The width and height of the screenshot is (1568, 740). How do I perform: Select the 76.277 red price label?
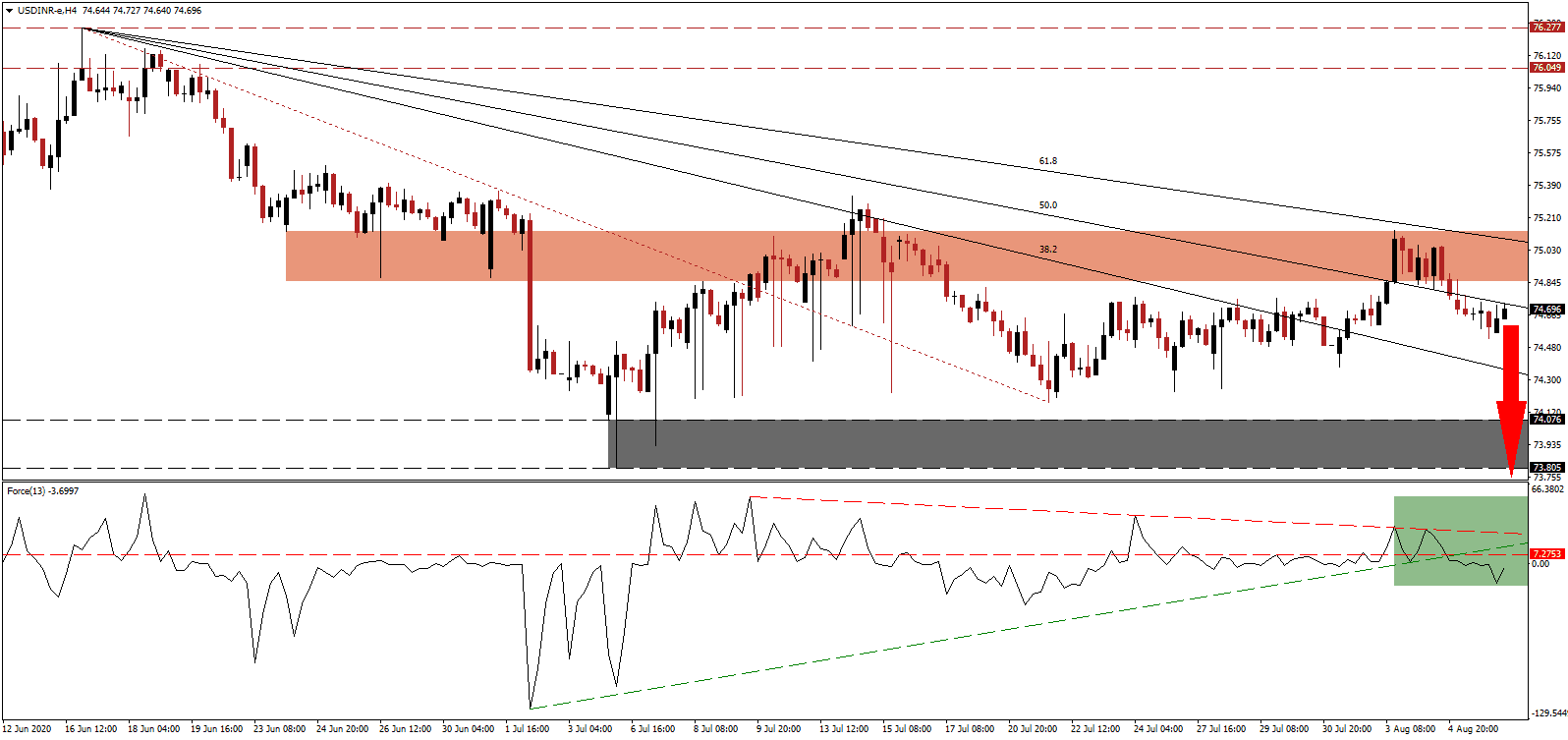[x=1546, y=28]
